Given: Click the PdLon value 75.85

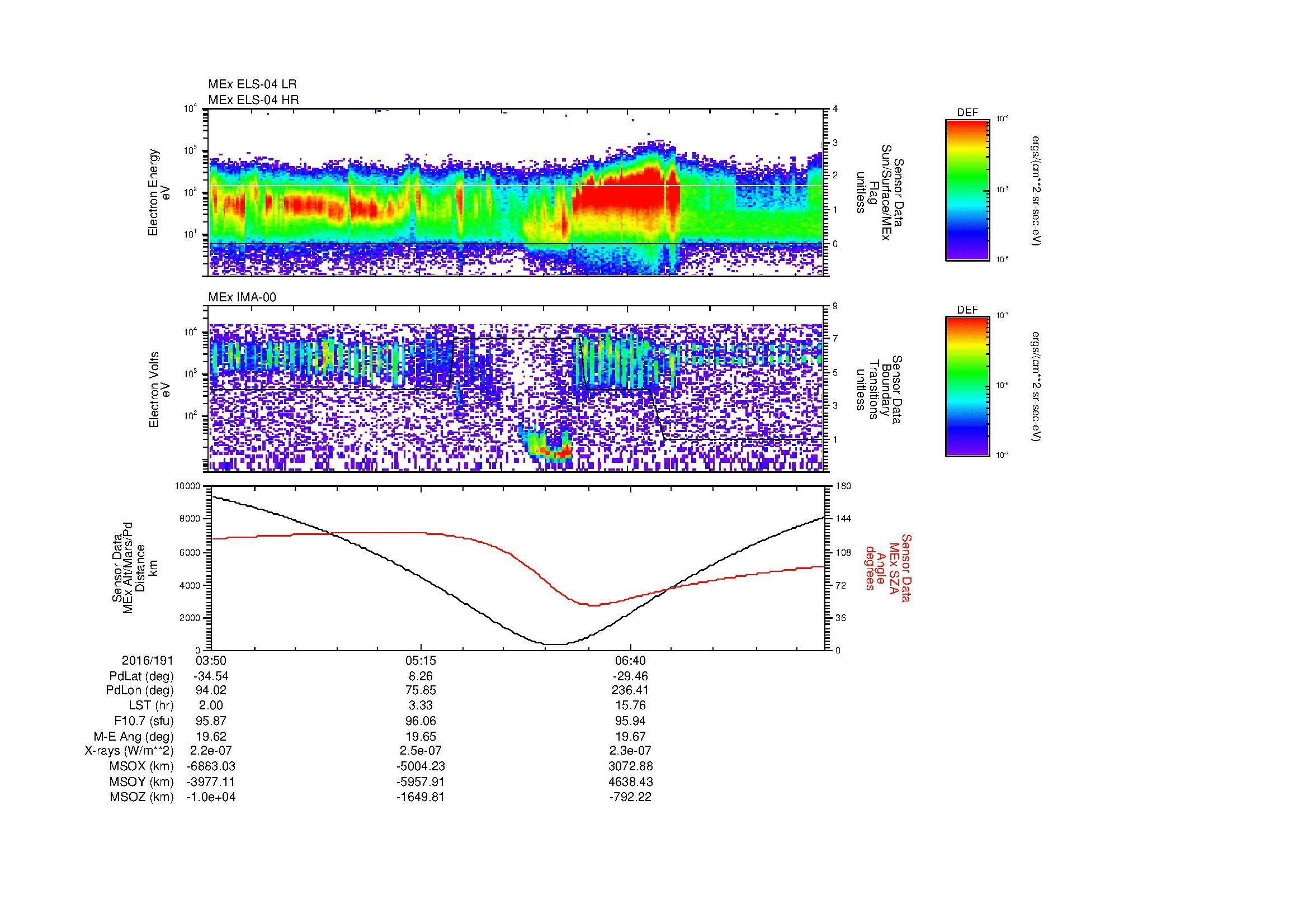Looking at the screenshot, I should tap(421, 690).
